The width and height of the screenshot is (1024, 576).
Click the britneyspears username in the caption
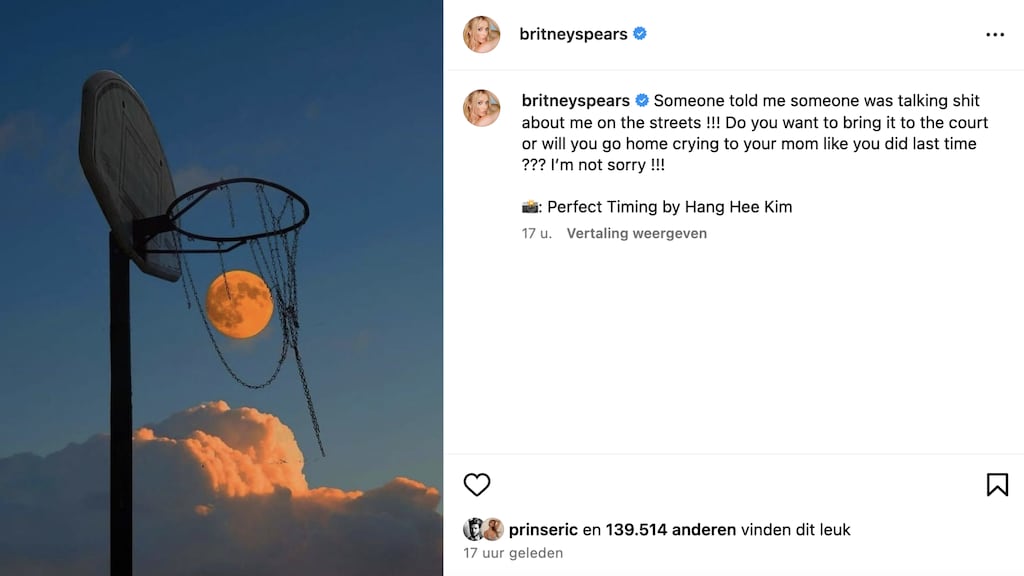click(576, 101)
